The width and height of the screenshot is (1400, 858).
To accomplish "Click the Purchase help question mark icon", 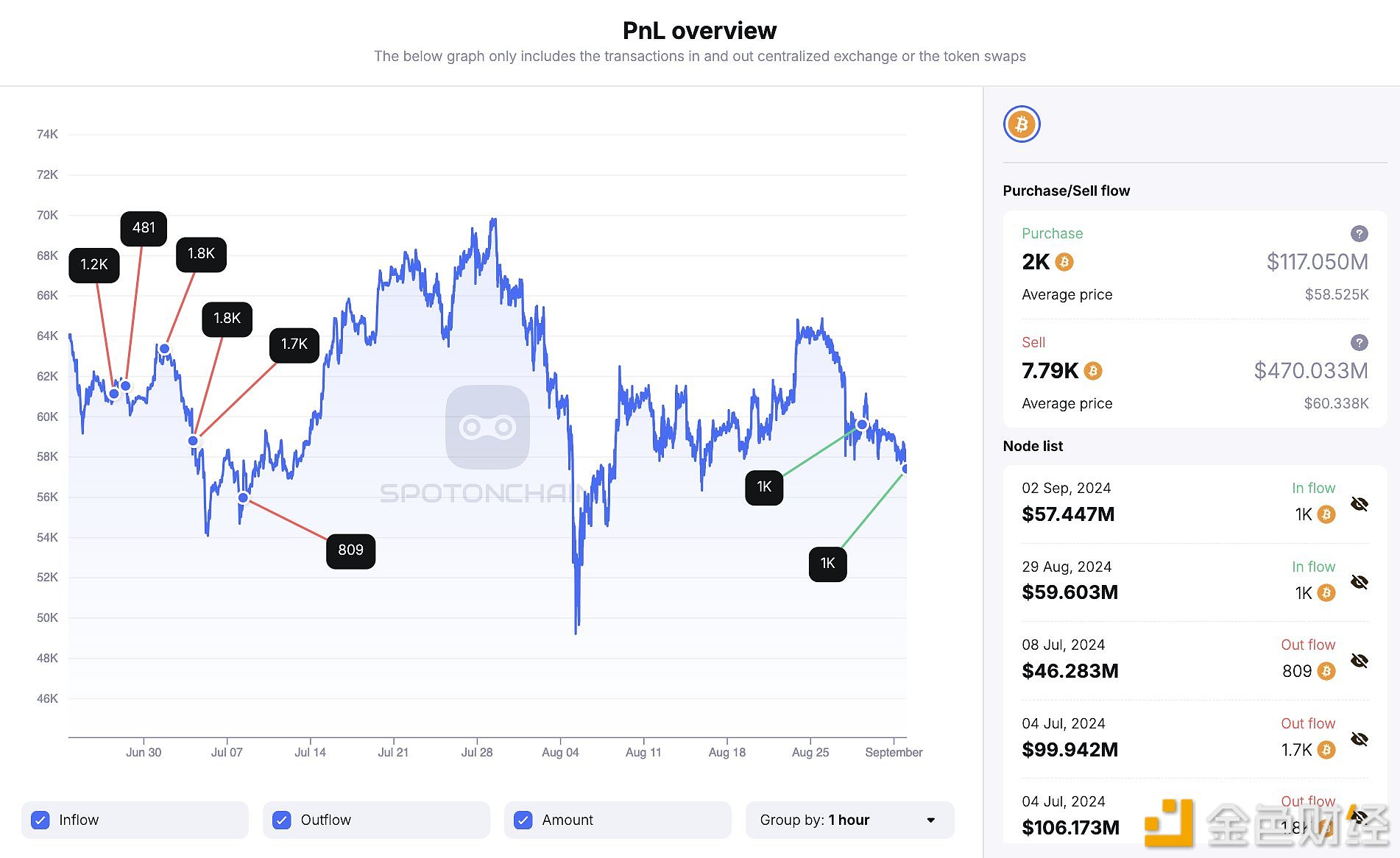I will point(1359,234).
